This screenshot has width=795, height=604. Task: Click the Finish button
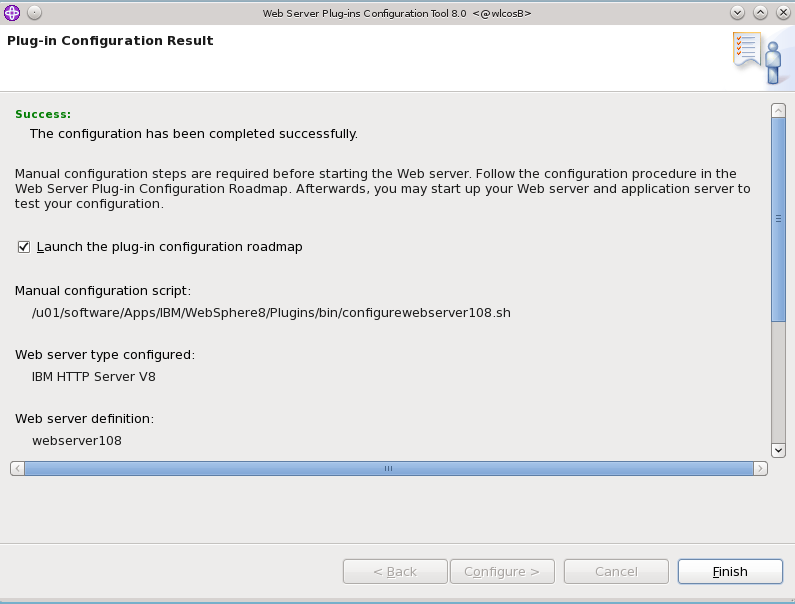click(730, 572)
